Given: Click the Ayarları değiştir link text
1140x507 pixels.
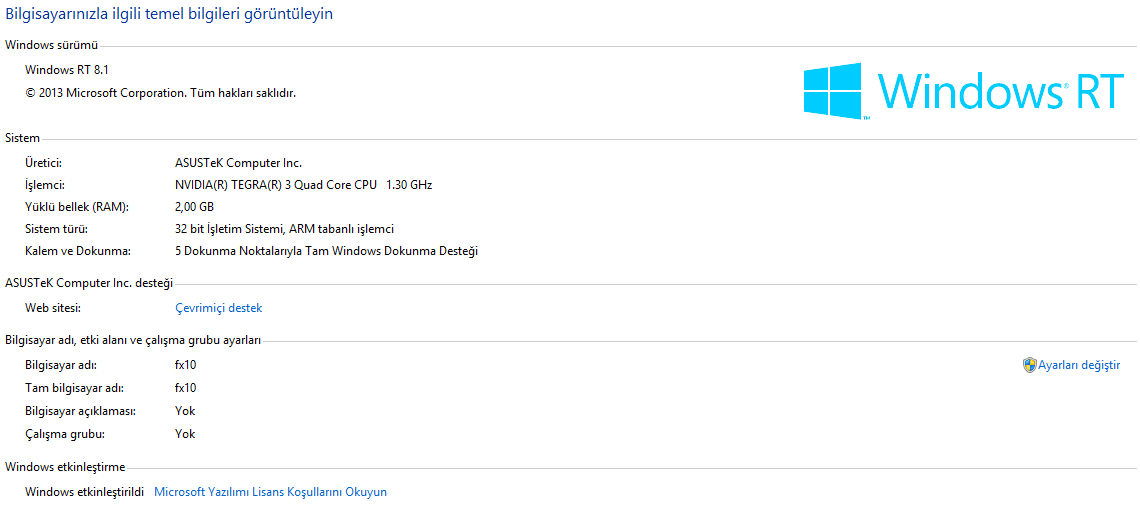Looking at the screenshot, I should coord(1079,365).
